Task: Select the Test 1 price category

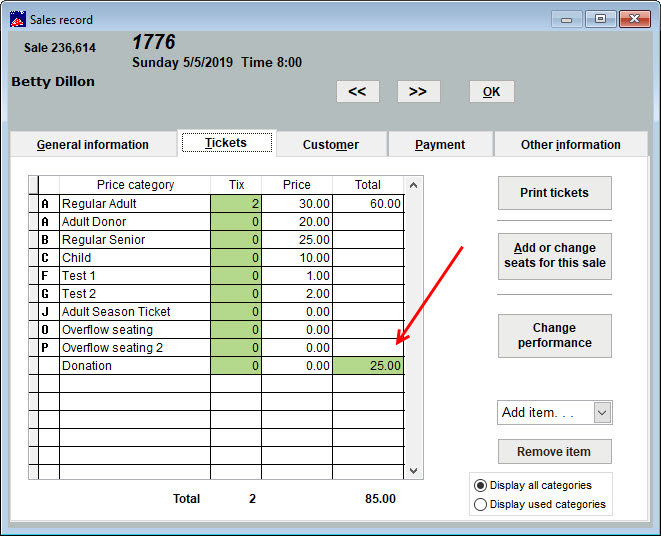Action: click(x=135, y=276)
